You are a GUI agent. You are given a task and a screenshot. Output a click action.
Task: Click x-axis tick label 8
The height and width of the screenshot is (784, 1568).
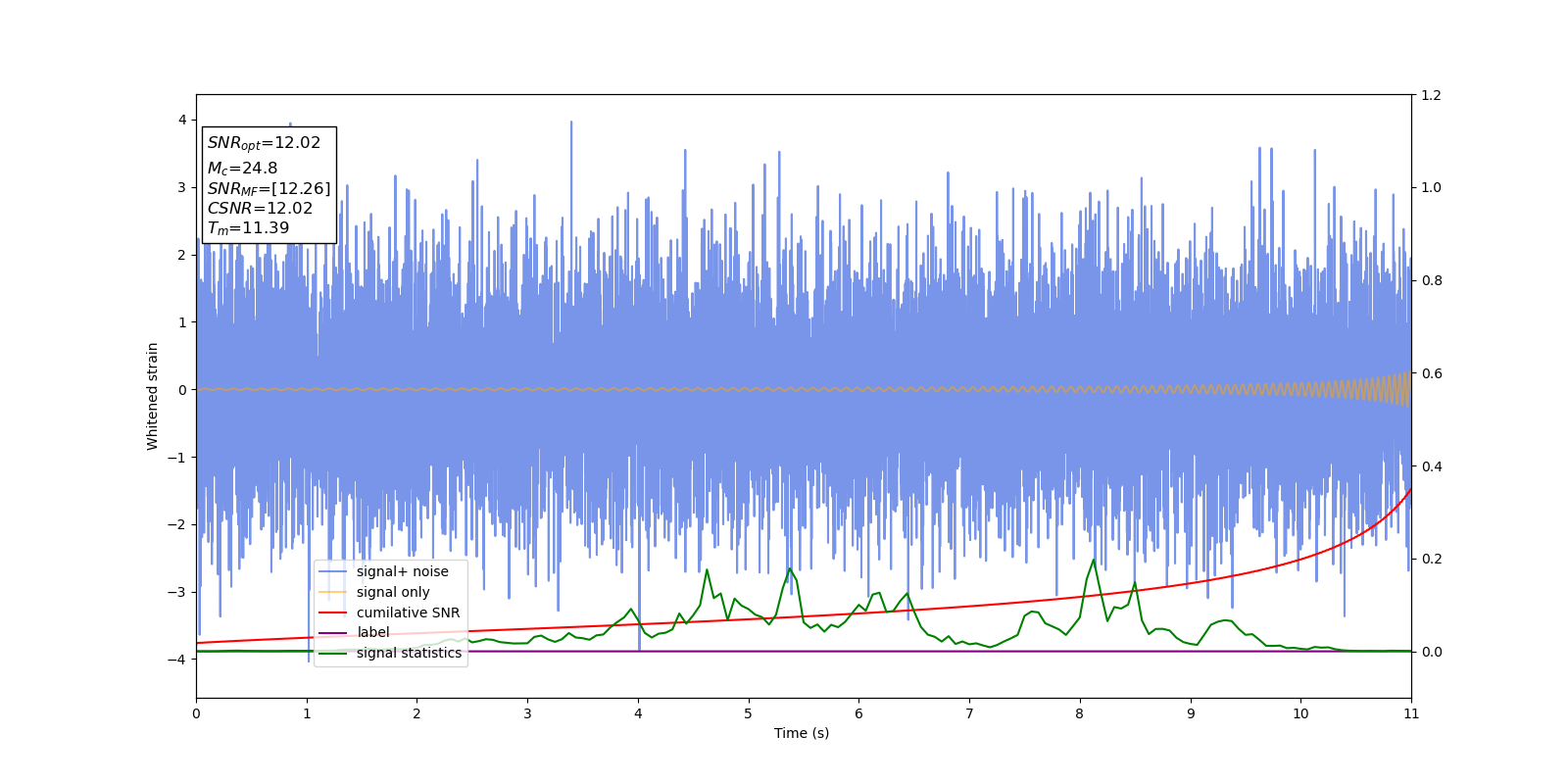1080,713
